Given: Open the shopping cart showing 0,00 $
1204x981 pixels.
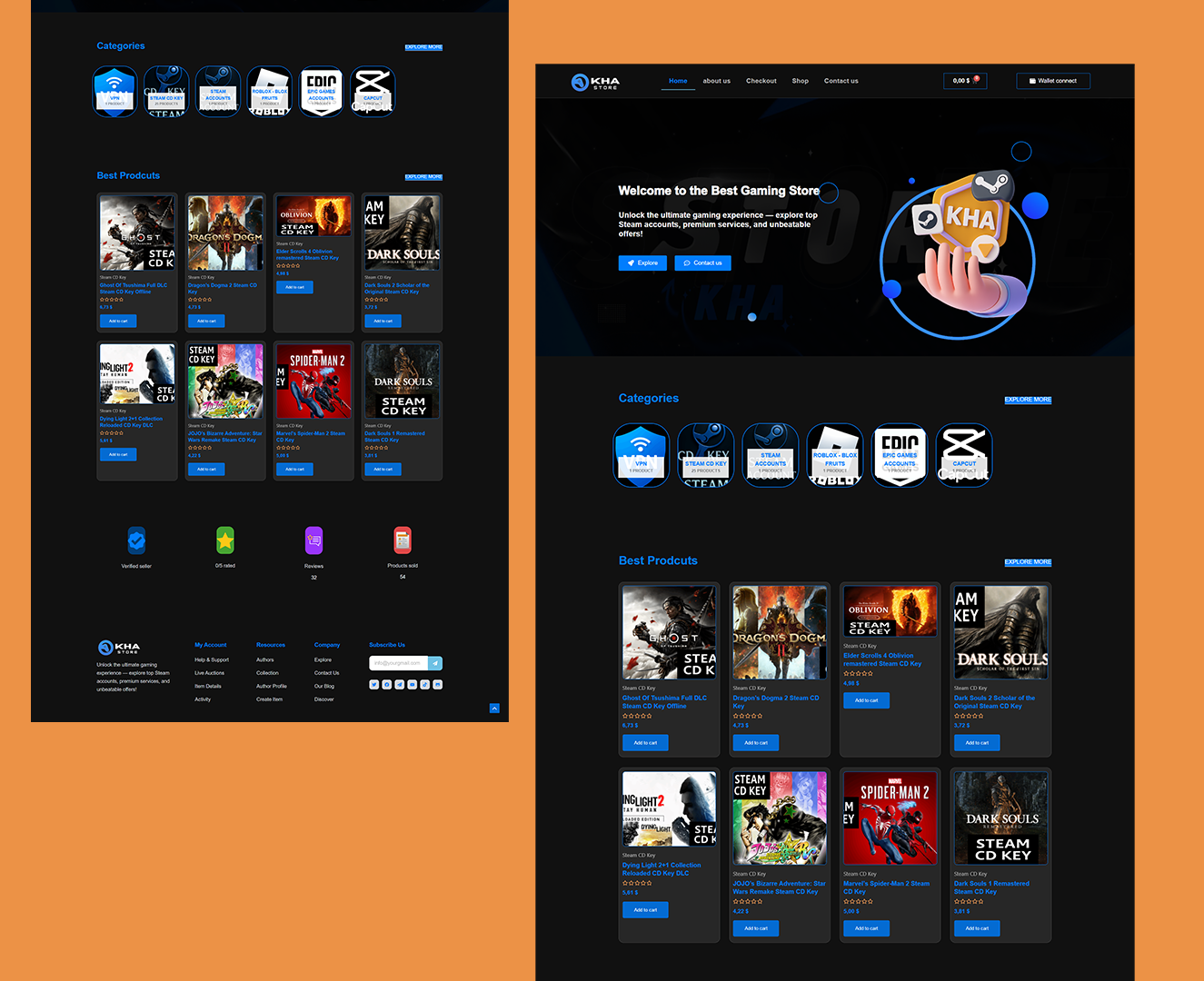Looking at the screenshot, I should click(x=963, y=81).
